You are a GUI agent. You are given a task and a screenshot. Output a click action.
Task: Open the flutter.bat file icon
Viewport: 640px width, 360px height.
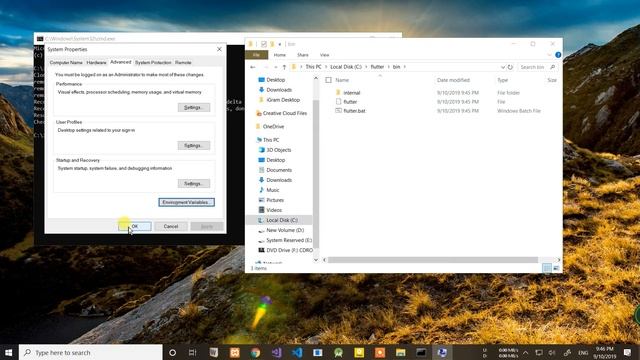[x=338, y=111]
